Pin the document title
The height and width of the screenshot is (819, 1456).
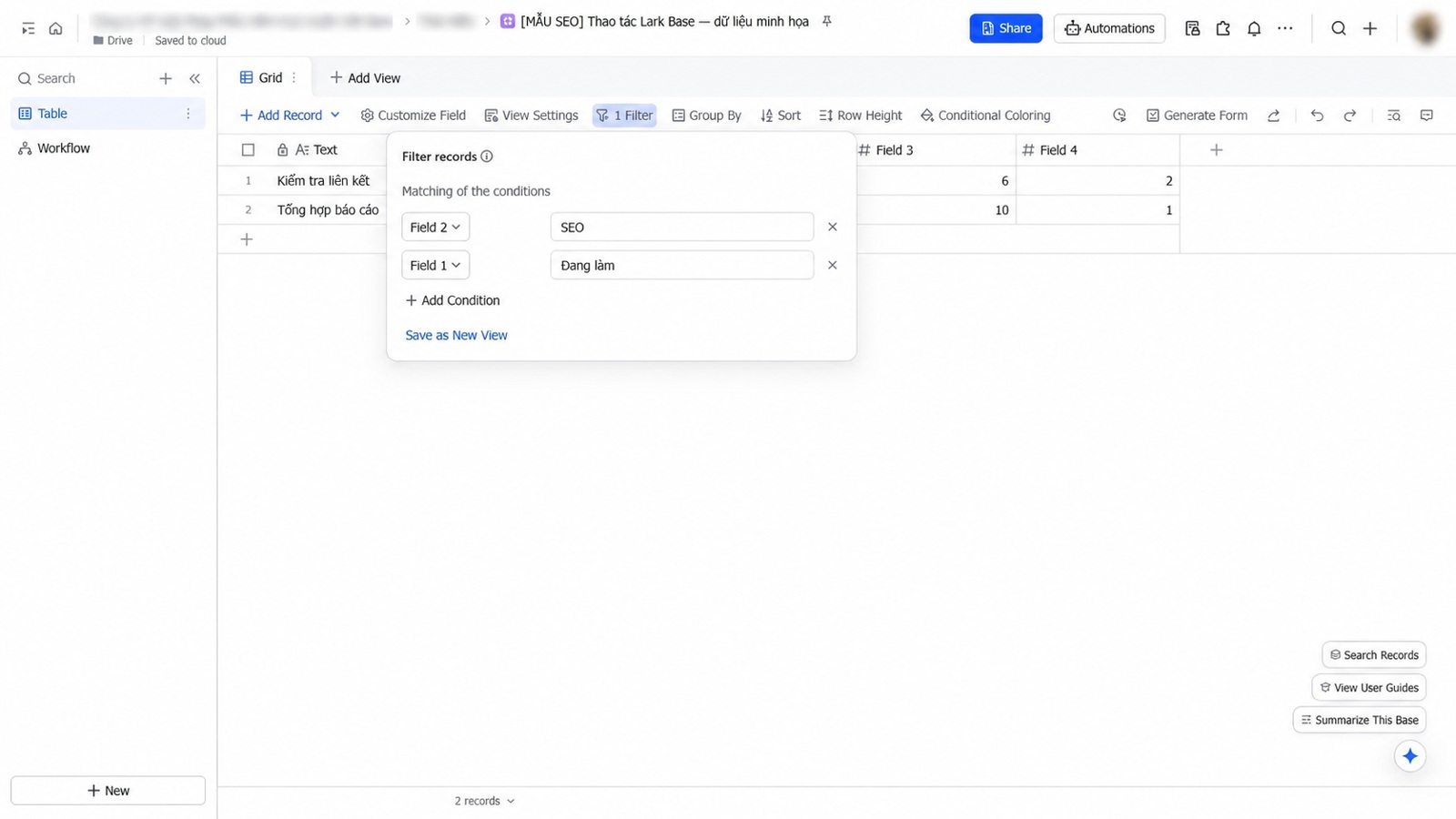[827, 21]
